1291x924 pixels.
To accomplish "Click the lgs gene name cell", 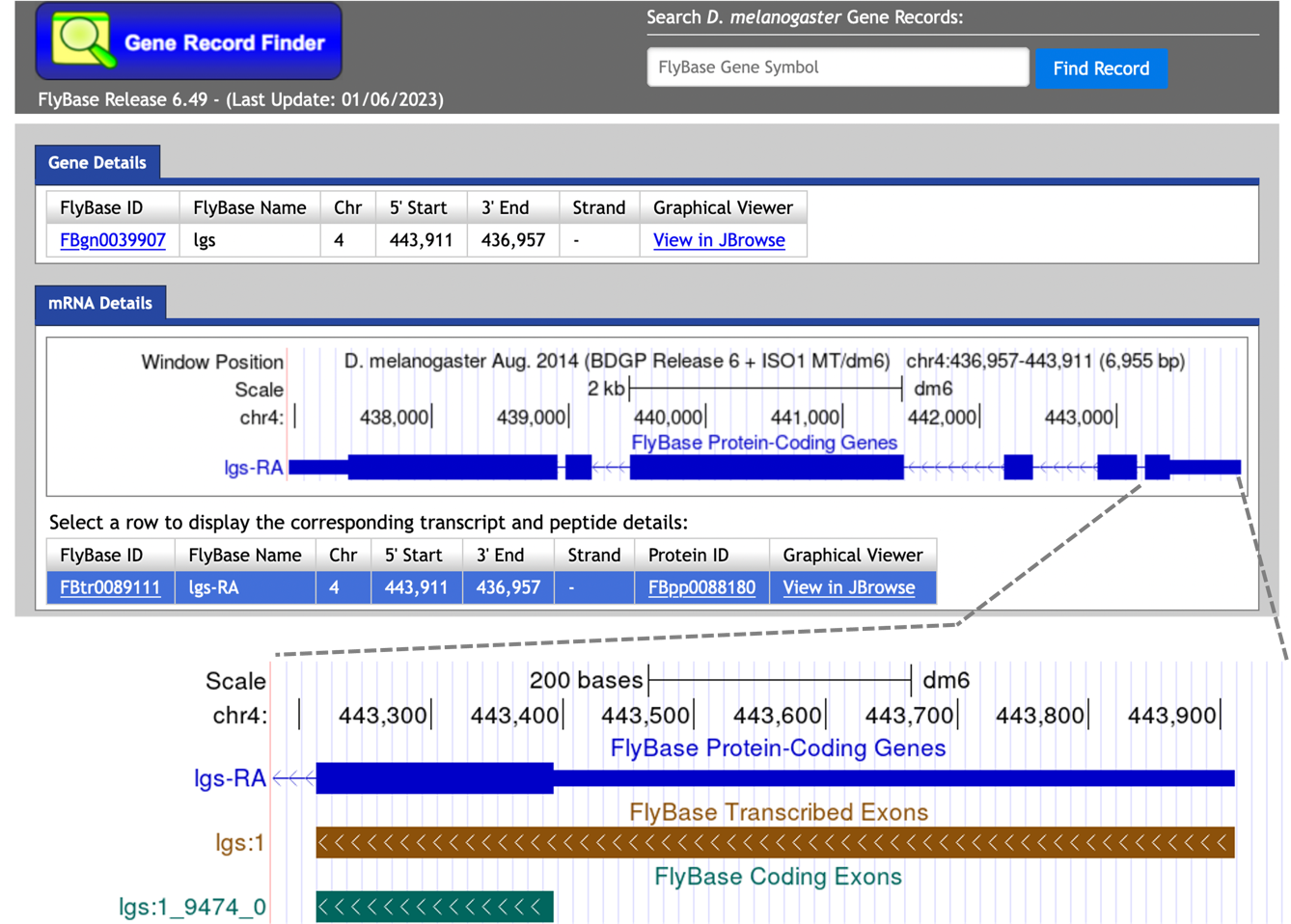I will (250, 240).
